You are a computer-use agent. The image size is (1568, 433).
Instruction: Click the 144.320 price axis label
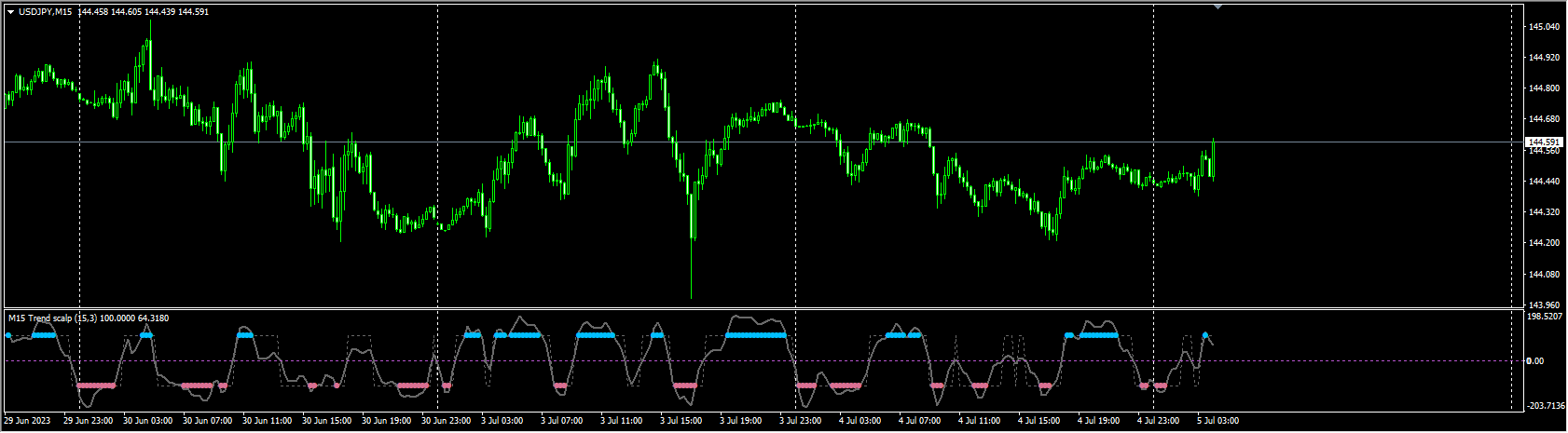[x=1545, y=212]
